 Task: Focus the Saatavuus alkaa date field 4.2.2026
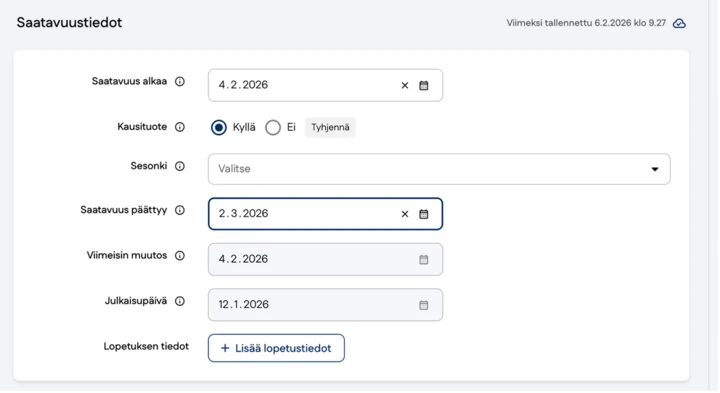(325, 85)
